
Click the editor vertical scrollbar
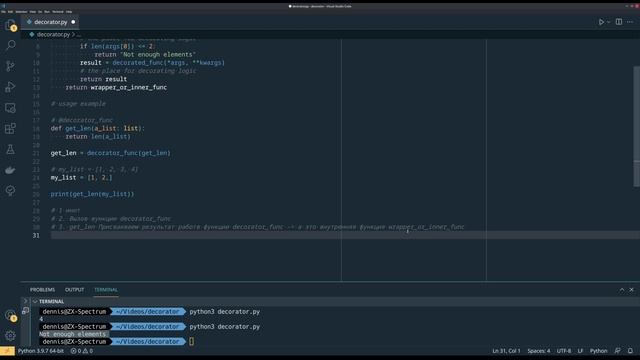pyautogui.click(x=636, y=127)
